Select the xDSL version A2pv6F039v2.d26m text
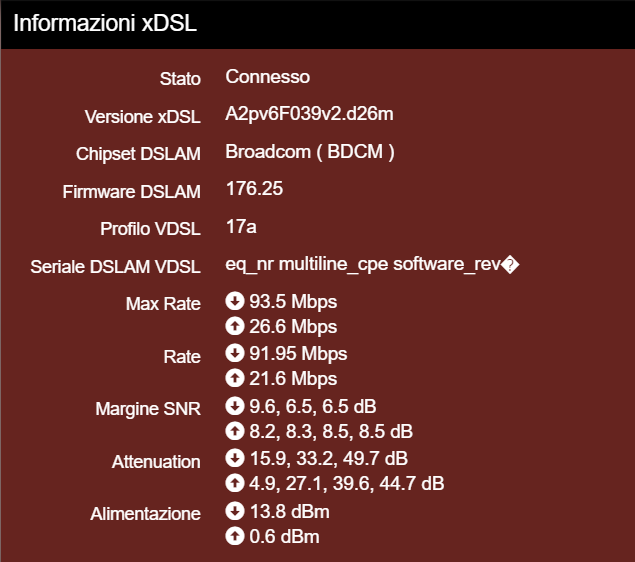Viewport: 635px width, 562px height. pyautogui.click(x=310, y=114)
